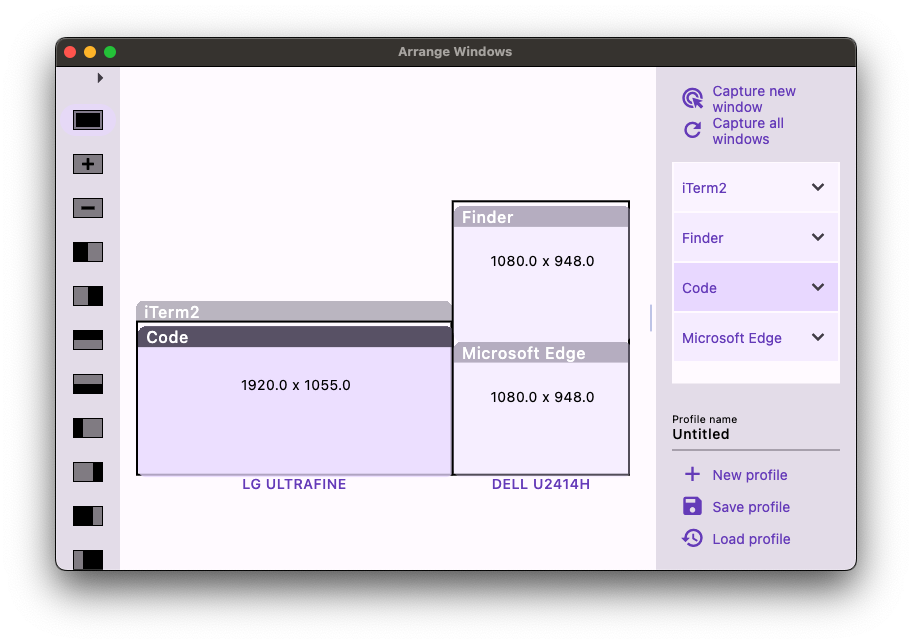Image resolution: width=912 pixels, height=644 pixels.
Task: Click the plus enlarge-window icon
Action: (x=88, y=164)
